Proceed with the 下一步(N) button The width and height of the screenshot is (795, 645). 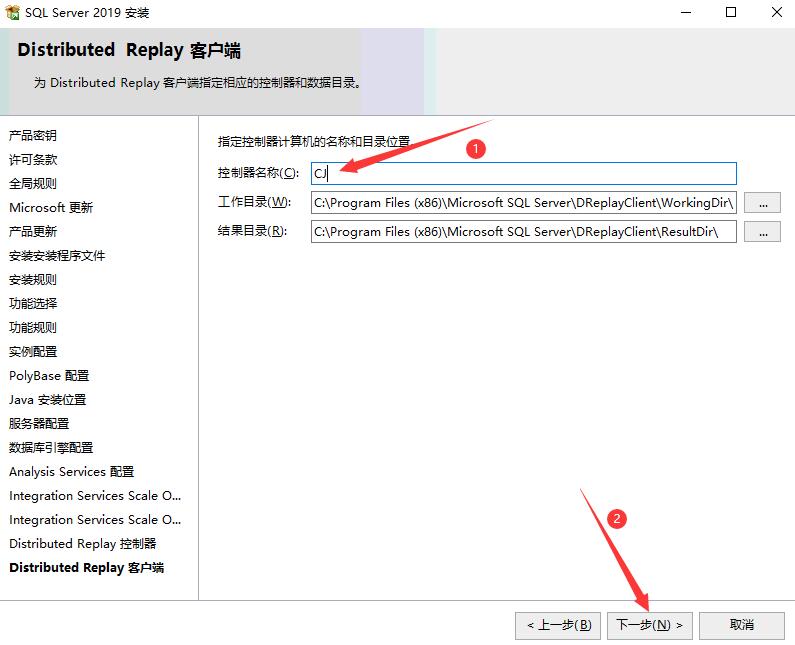pyautogui.click(x=649, y=625)
